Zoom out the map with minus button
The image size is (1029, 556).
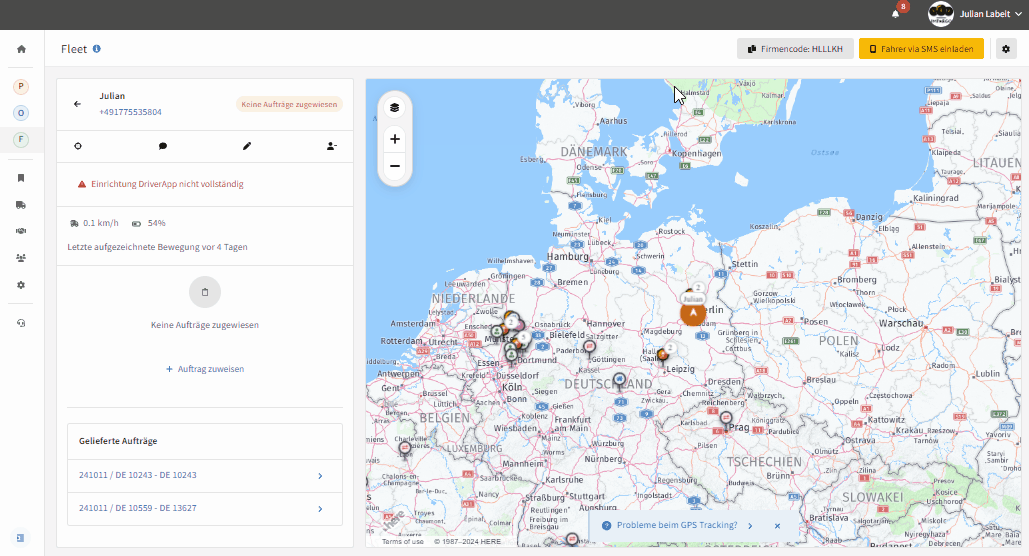(394, 166)
